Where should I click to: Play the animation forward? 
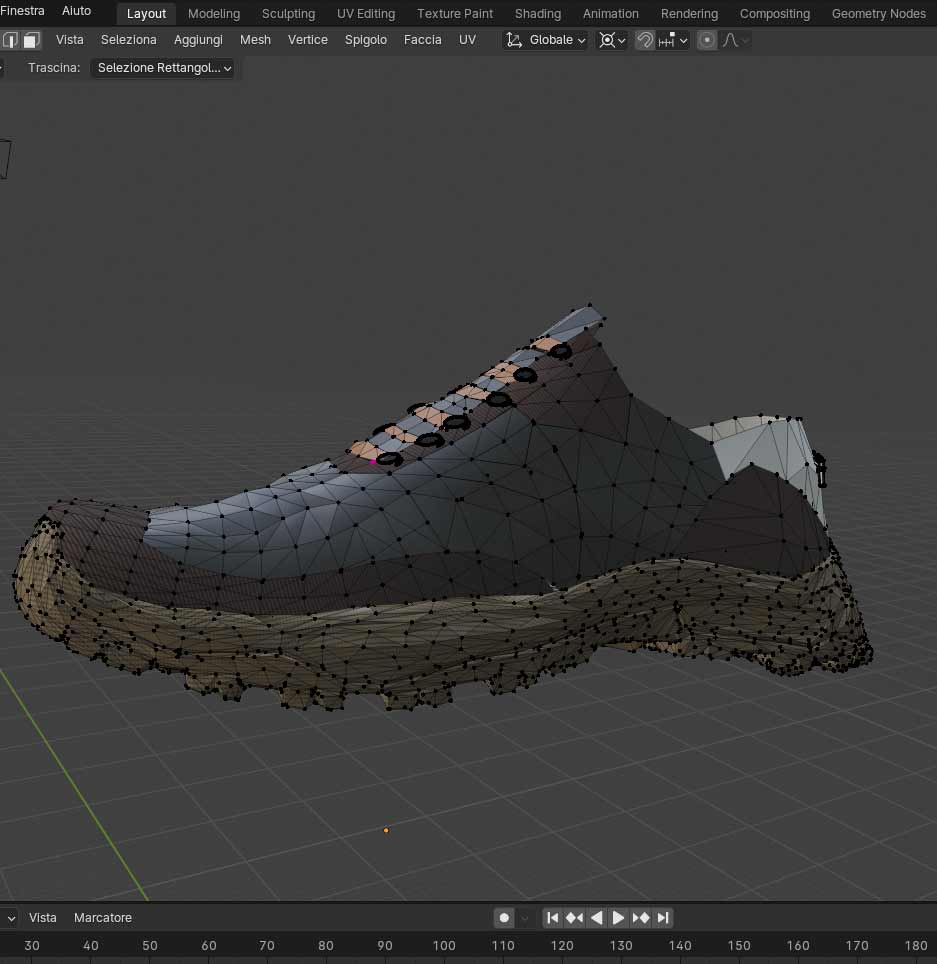tap(618, 917)
